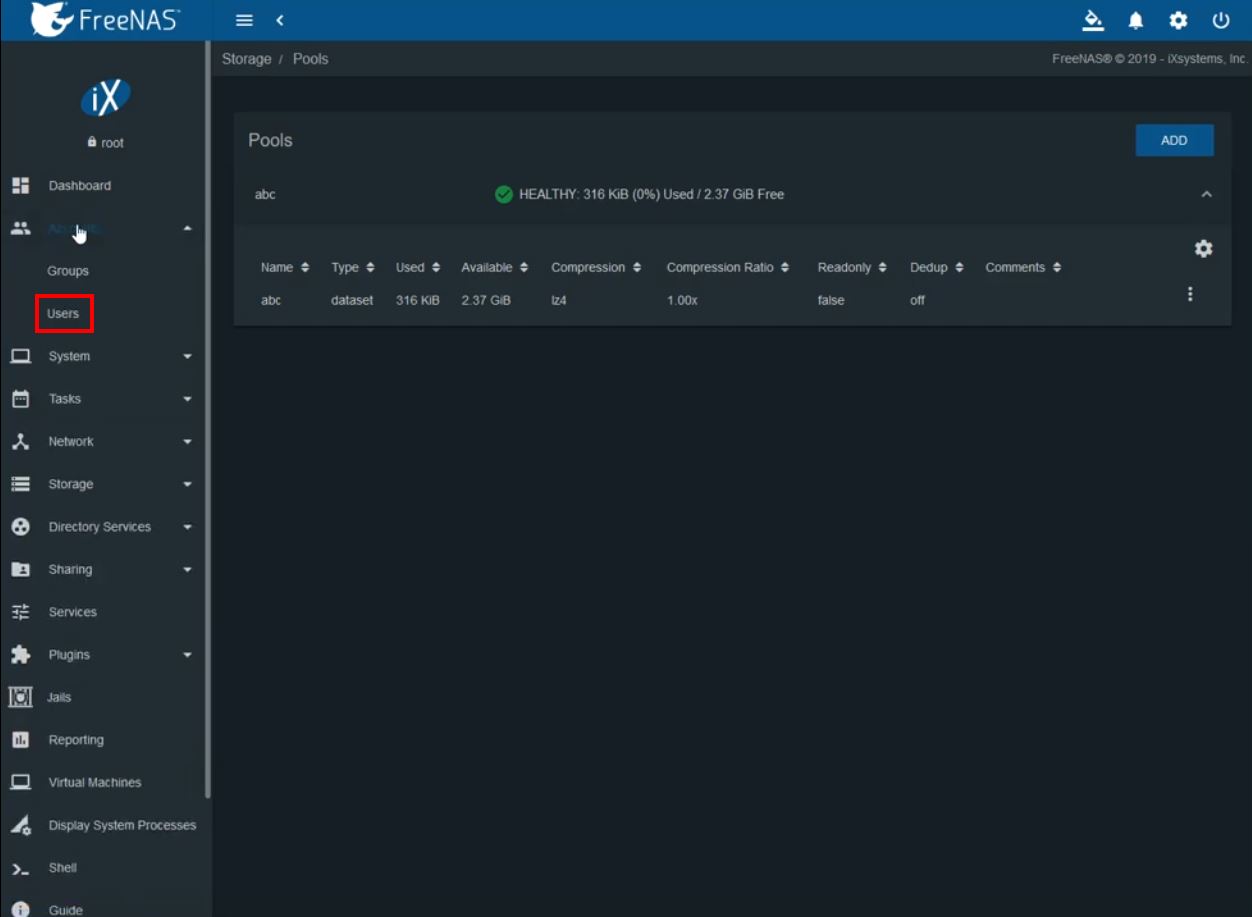Collapse the abc pool panel chevron
The height and width of the screenshot is (917, 1252).
click(x=1206, y=194)
